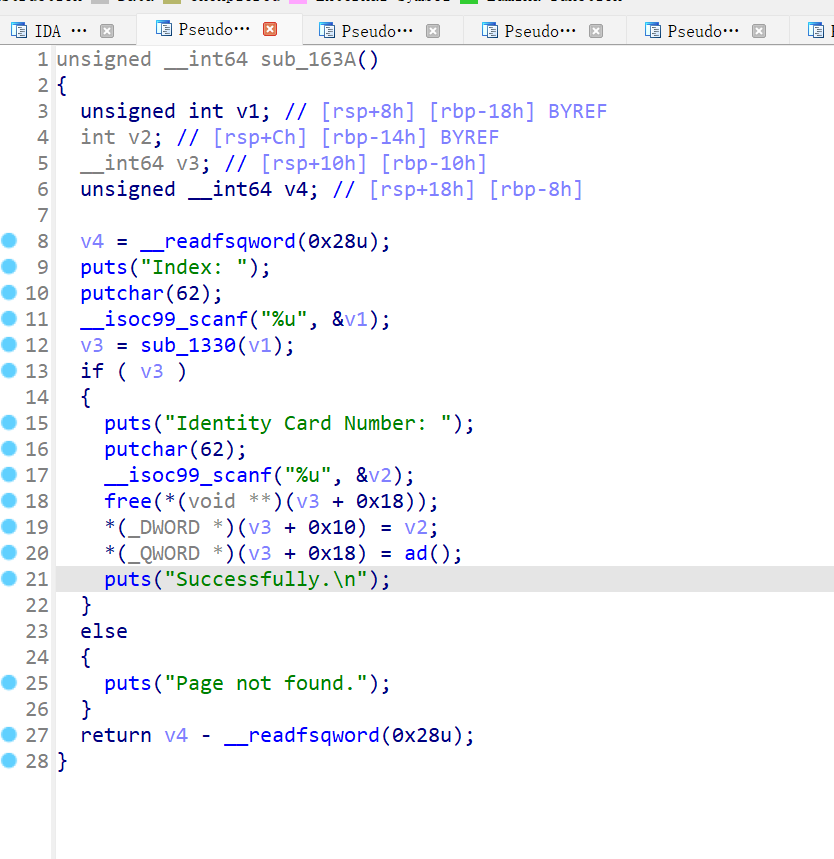This screenshot has width=834, height=859.
Task: Click the [rbp-8h] comment on line 6
Action: point(535,190)
